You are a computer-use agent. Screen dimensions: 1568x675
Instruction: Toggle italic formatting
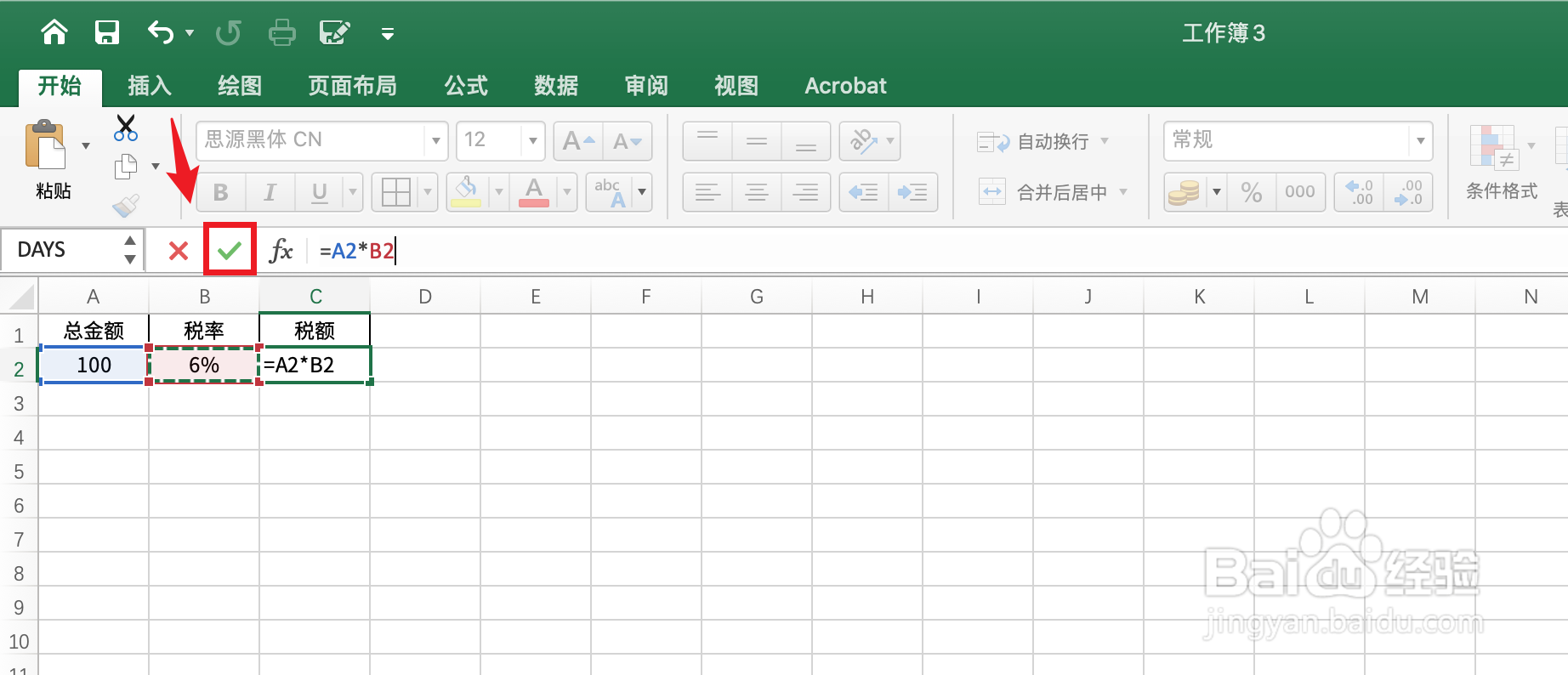coord(270,192)
